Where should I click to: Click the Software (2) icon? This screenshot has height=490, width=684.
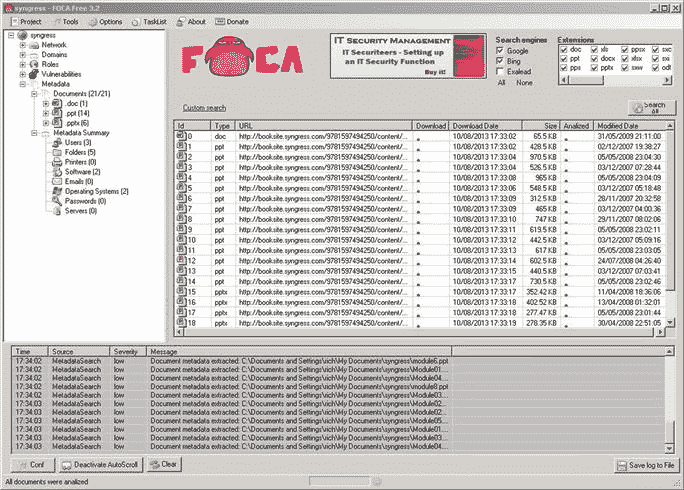pos(57,172)
